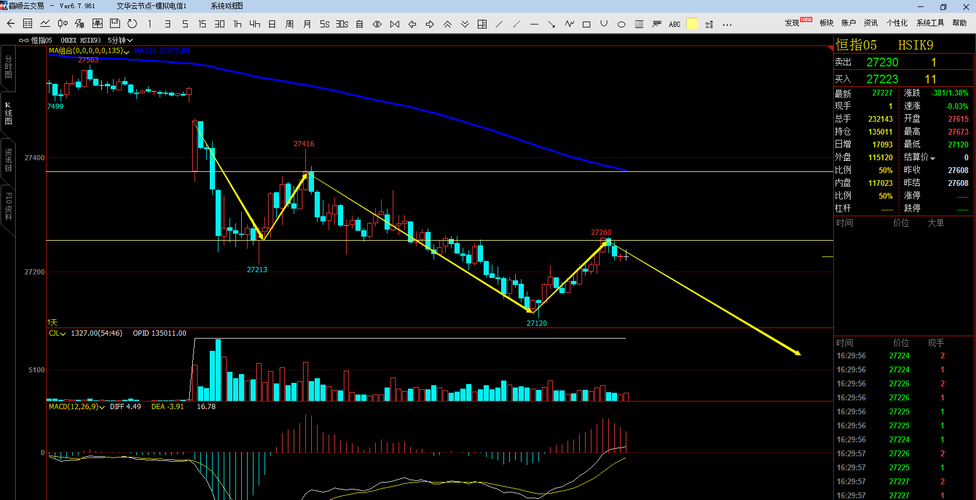Click the link chain icon beside 恒指05
Screen dimensions: 976x500
pyautogui.click(x=24, y=40)
